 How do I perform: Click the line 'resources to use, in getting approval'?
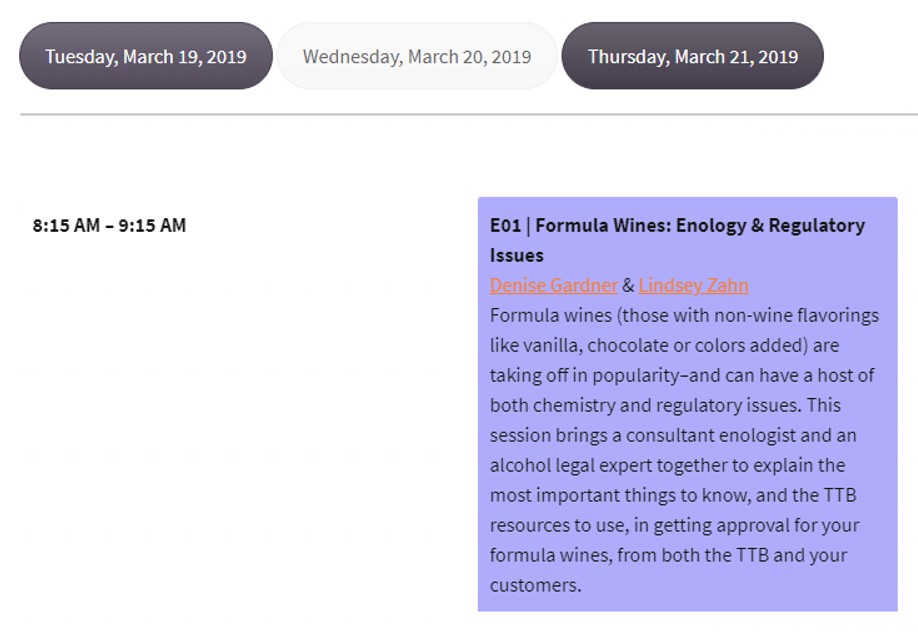click(674, 525)
